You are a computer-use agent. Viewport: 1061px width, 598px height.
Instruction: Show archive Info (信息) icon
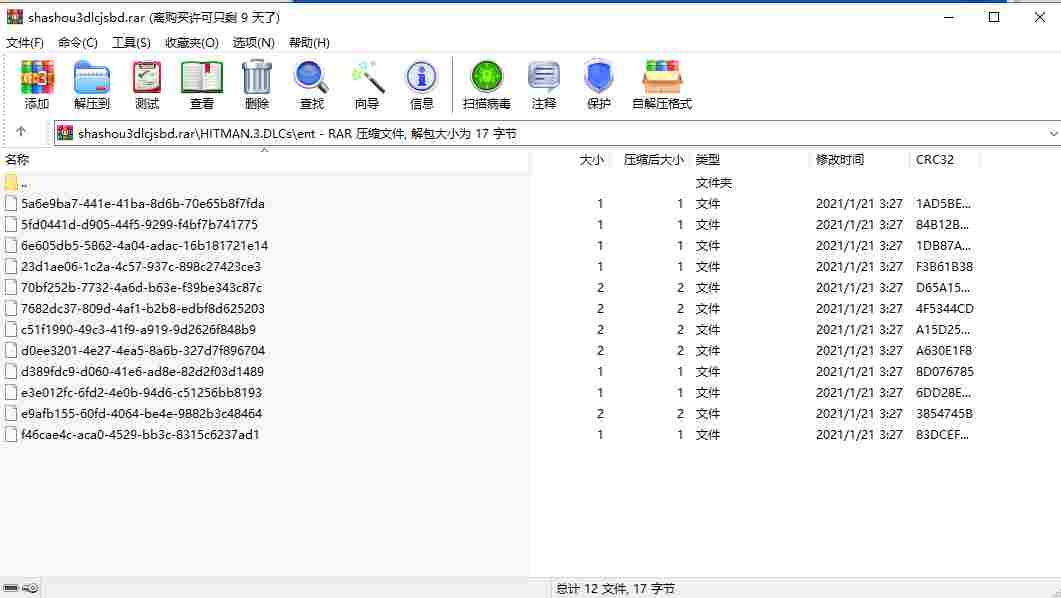[422, 85]
